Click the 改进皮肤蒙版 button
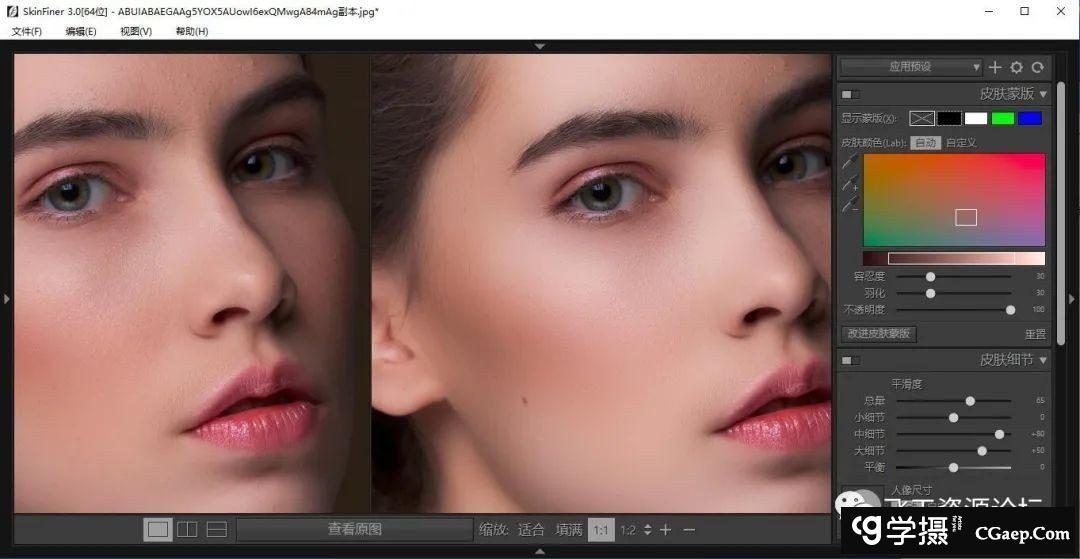Viewport: 1080px width, 559px height. tap(880, 334)
